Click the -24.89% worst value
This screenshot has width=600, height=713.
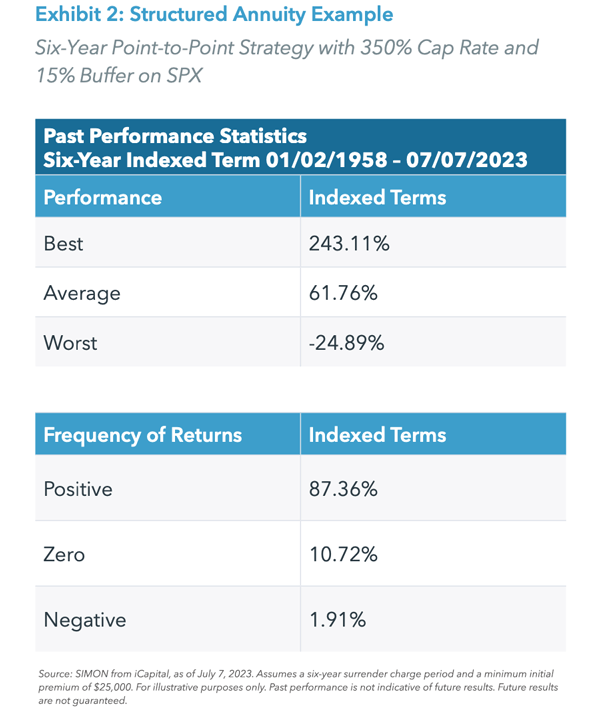tap(346, 343)
